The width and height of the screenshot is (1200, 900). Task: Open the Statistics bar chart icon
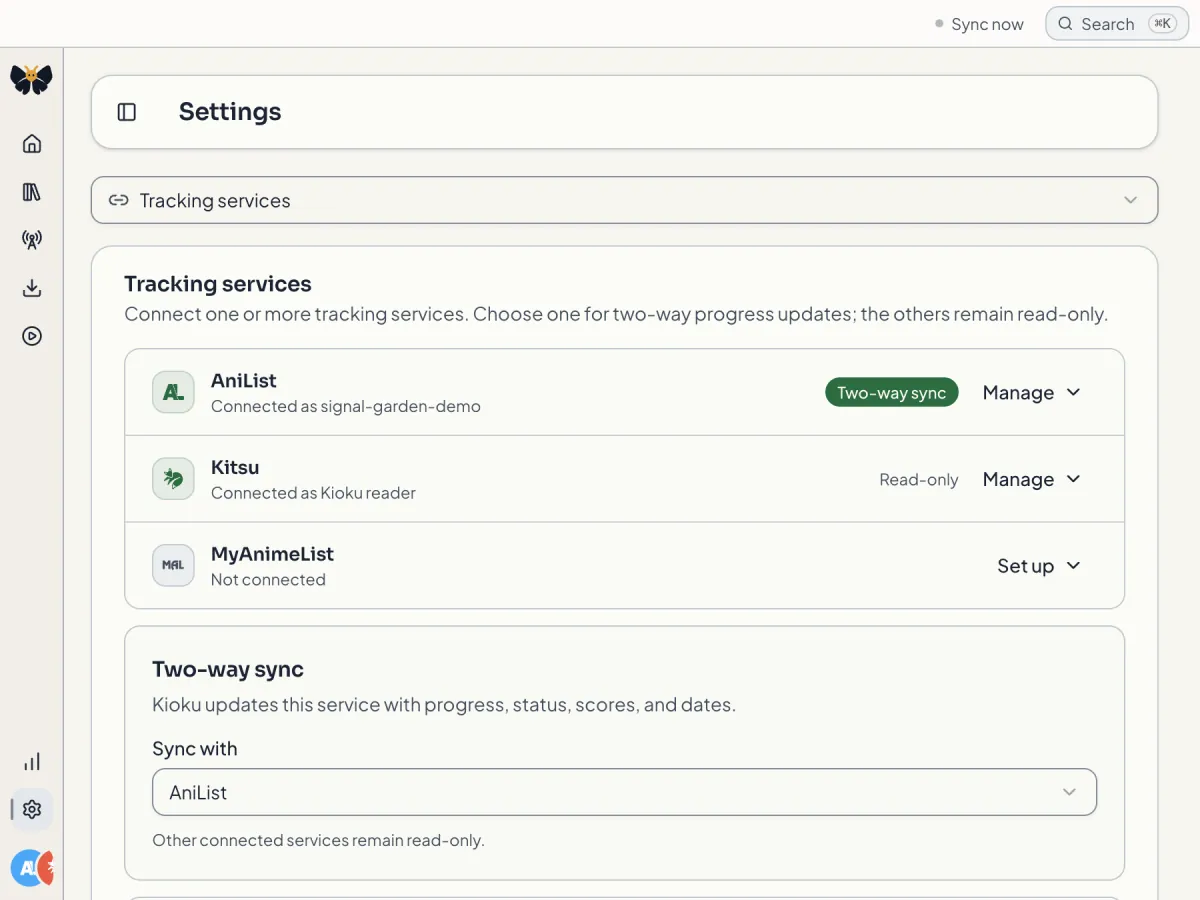[x=32, y=762]
